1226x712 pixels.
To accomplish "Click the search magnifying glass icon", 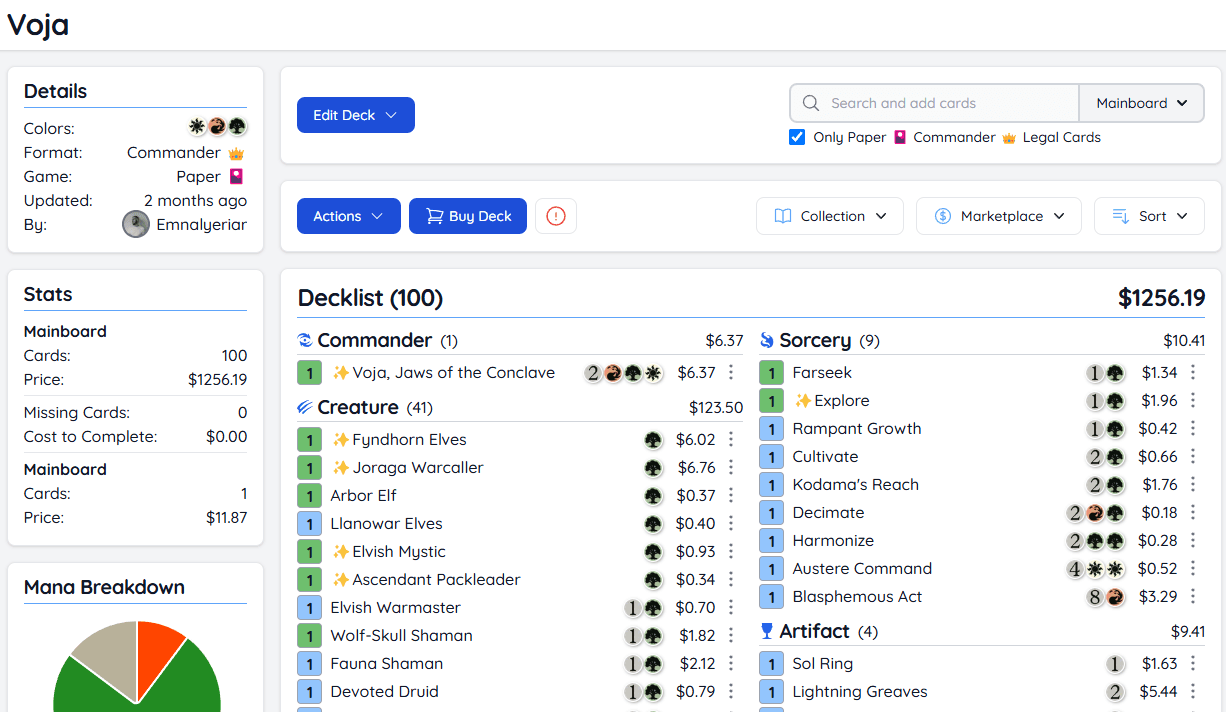I will click(x=811, y=102).
